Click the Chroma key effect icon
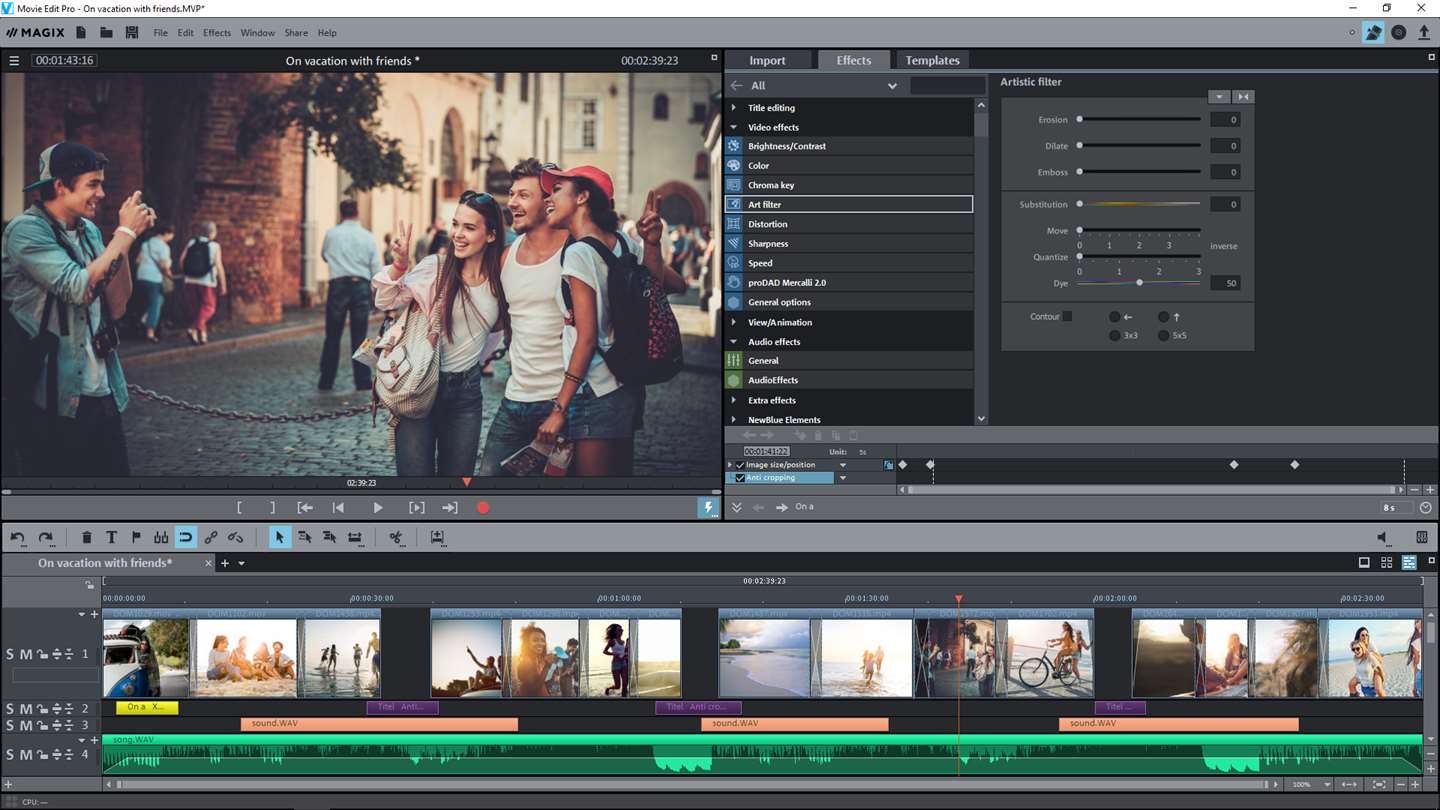The width and height of the screenshot is (1440, 810). tap(734, 185)
